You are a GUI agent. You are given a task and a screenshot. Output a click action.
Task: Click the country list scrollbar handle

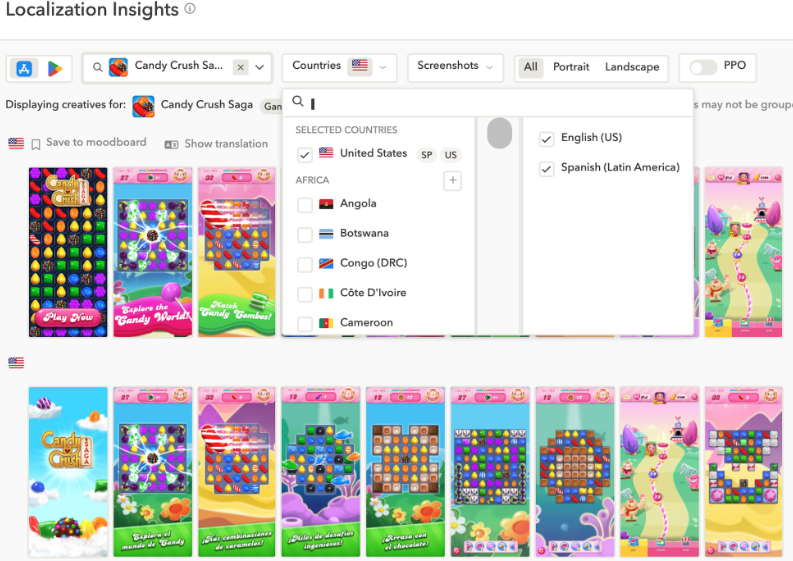click(x=499, y=133)
